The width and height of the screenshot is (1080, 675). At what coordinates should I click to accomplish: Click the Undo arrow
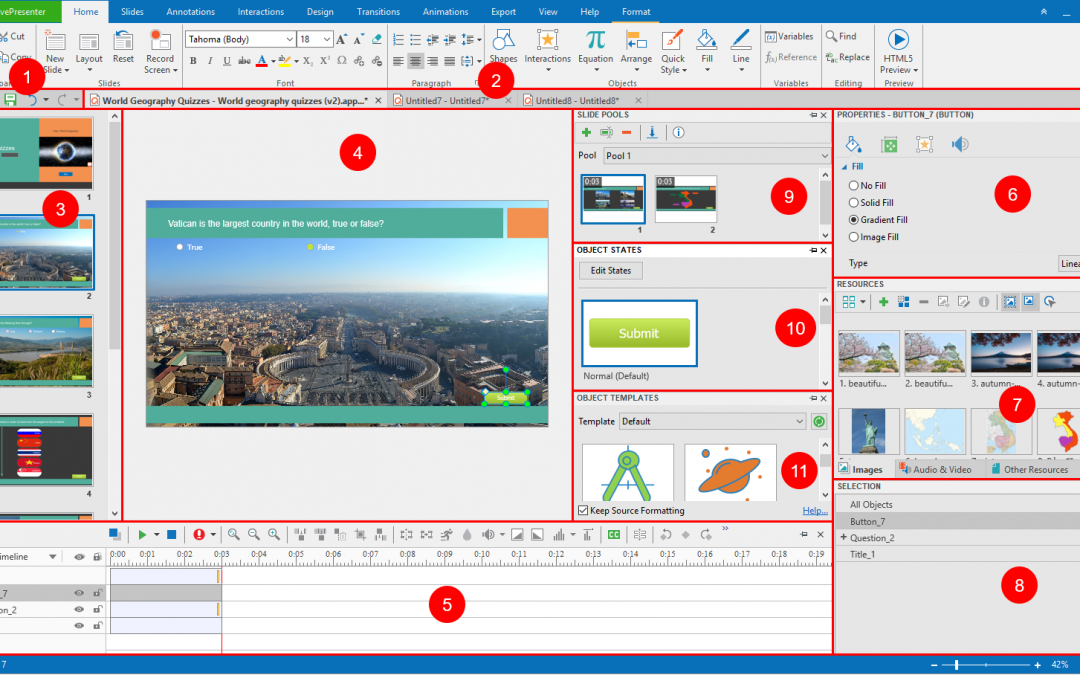pyautogui.click(x=32, y=100)
